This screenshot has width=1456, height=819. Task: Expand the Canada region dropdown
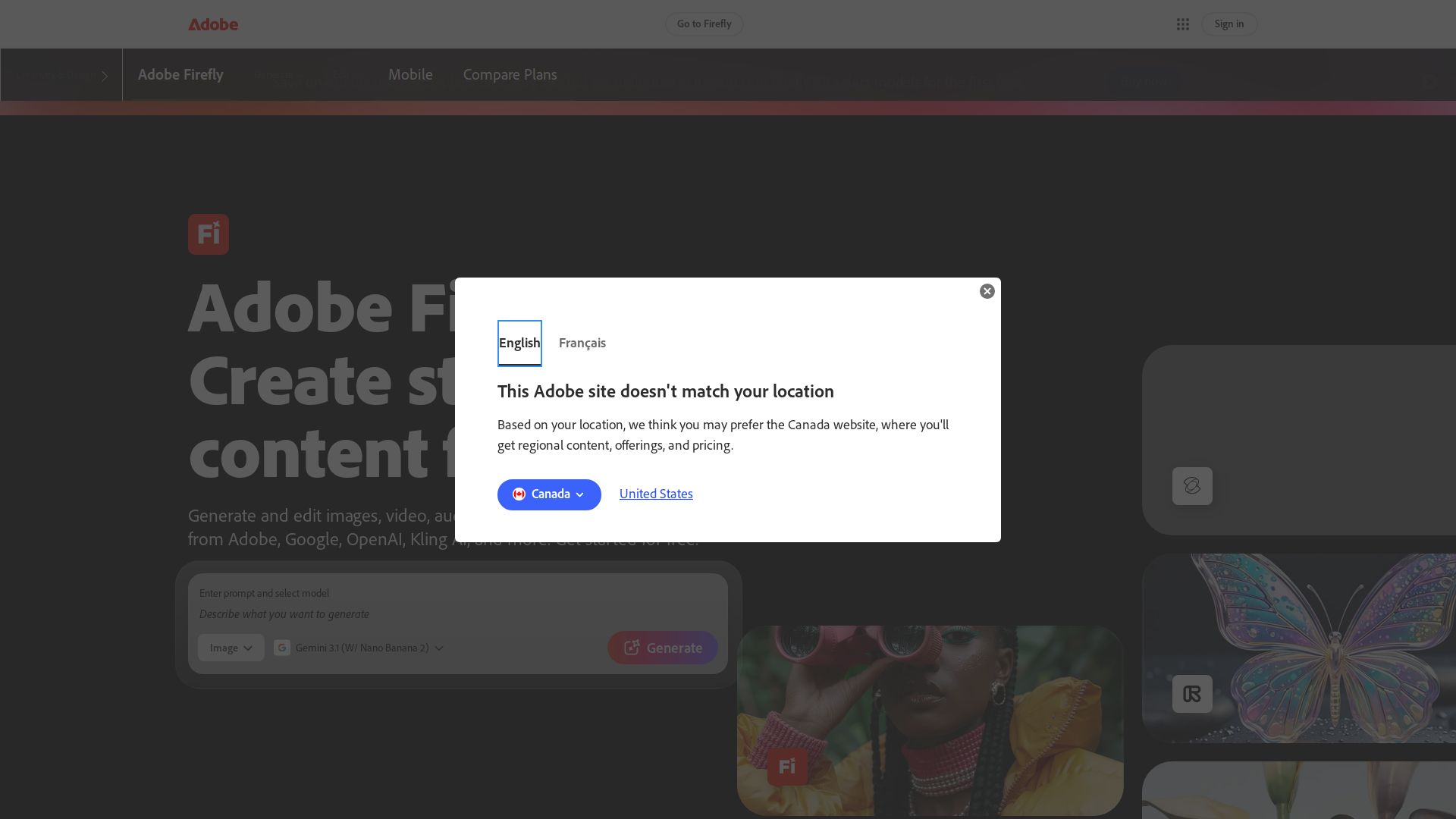coord(549,494)
